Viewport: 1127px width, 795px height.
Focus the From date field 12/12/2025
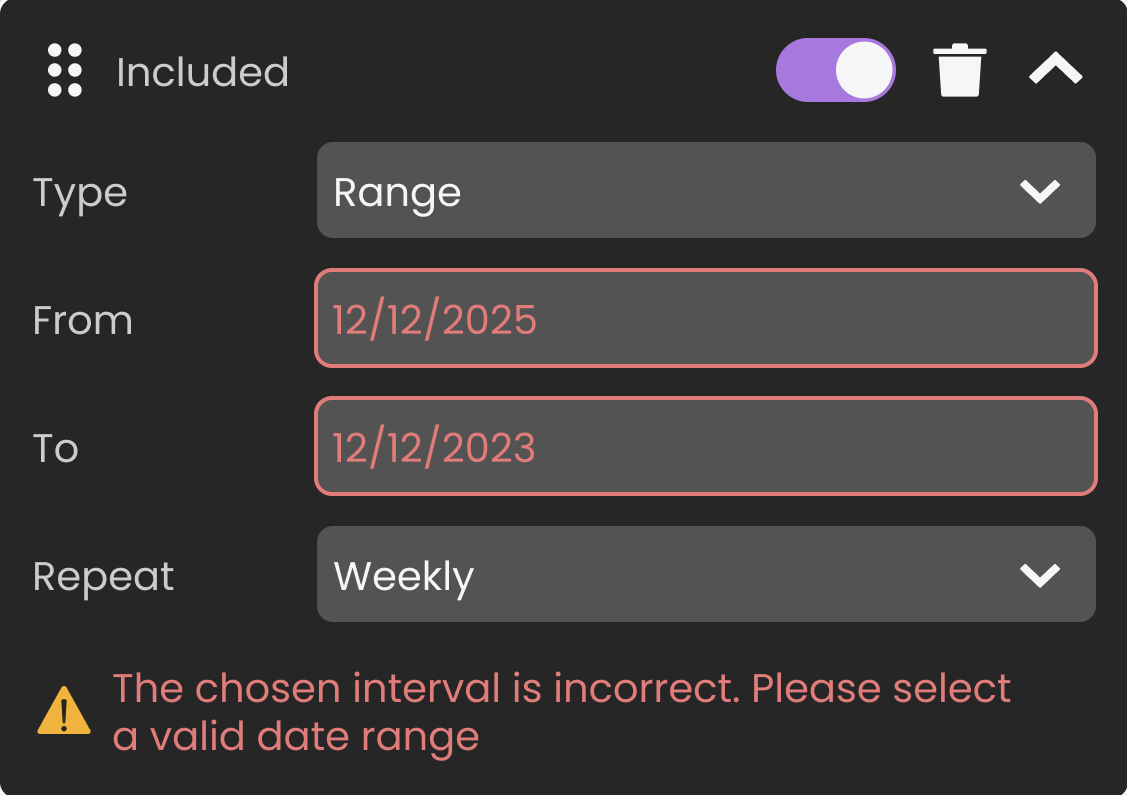pos(705,318)
